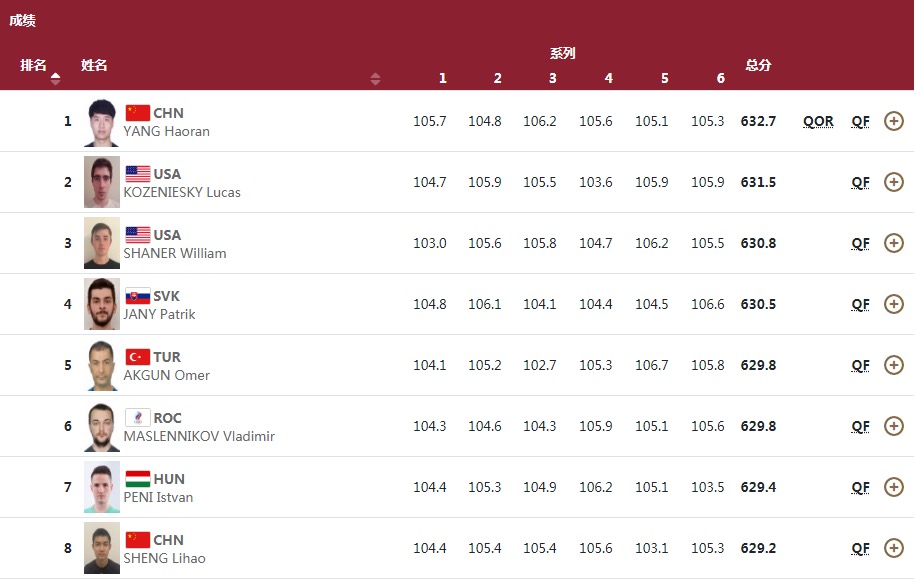Sort table by rank column arrows

(x=56, y=78)
